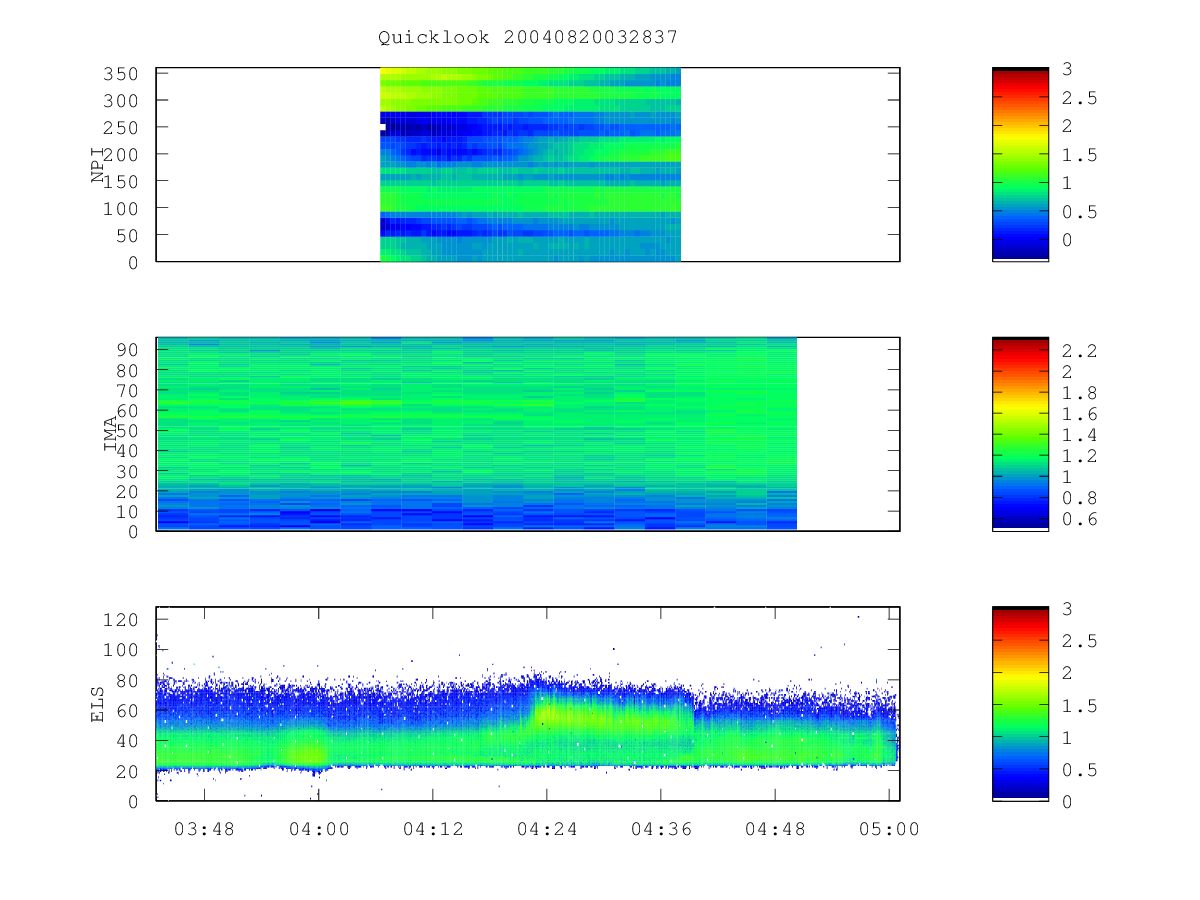Click the 1.4 label on IMA color bar
Image resolution: width=1200 pixels, height=900 pixels.
click(x=1079, y=435)
